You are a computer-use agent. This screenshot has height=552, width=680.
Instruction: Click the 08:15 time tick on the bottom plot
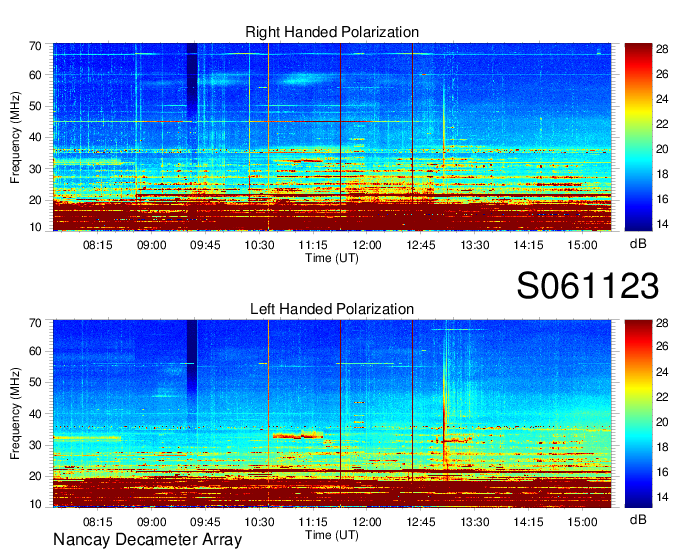98,522
